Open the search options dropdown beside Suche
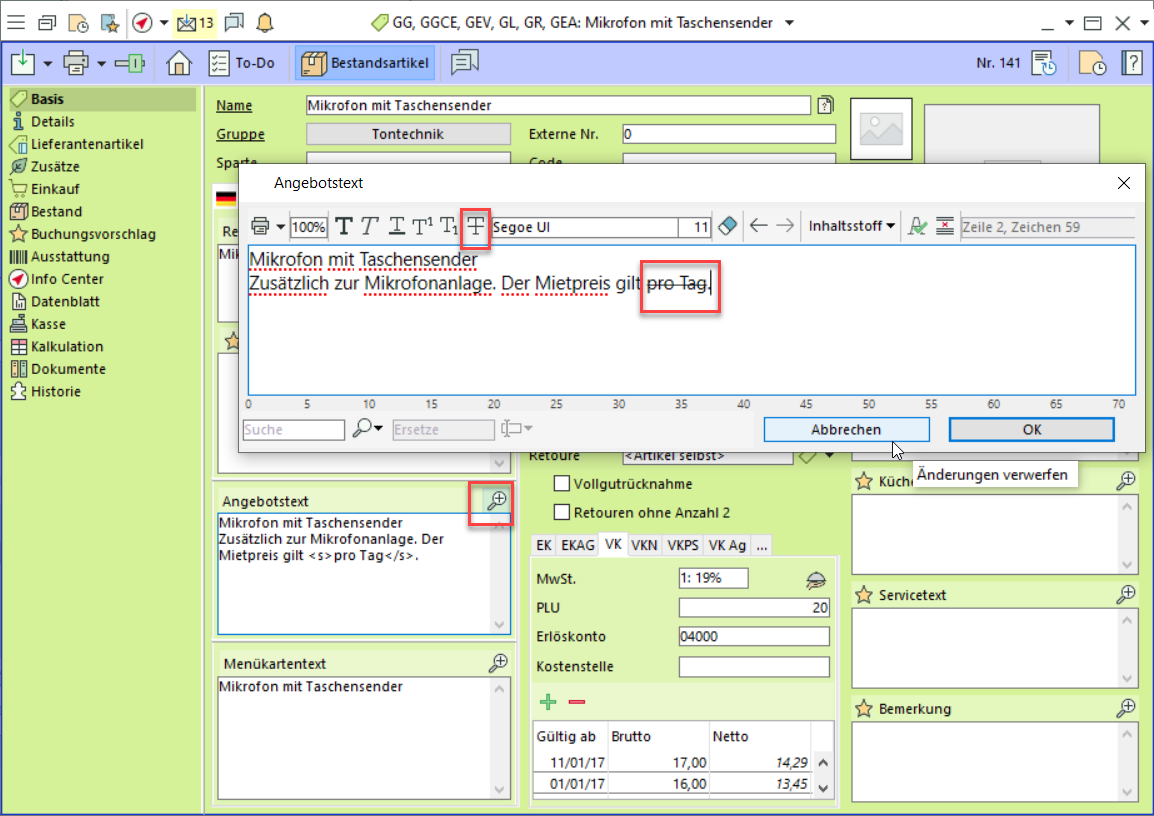Viewport: 1154px width, 816px height. [x=368, y=429]
